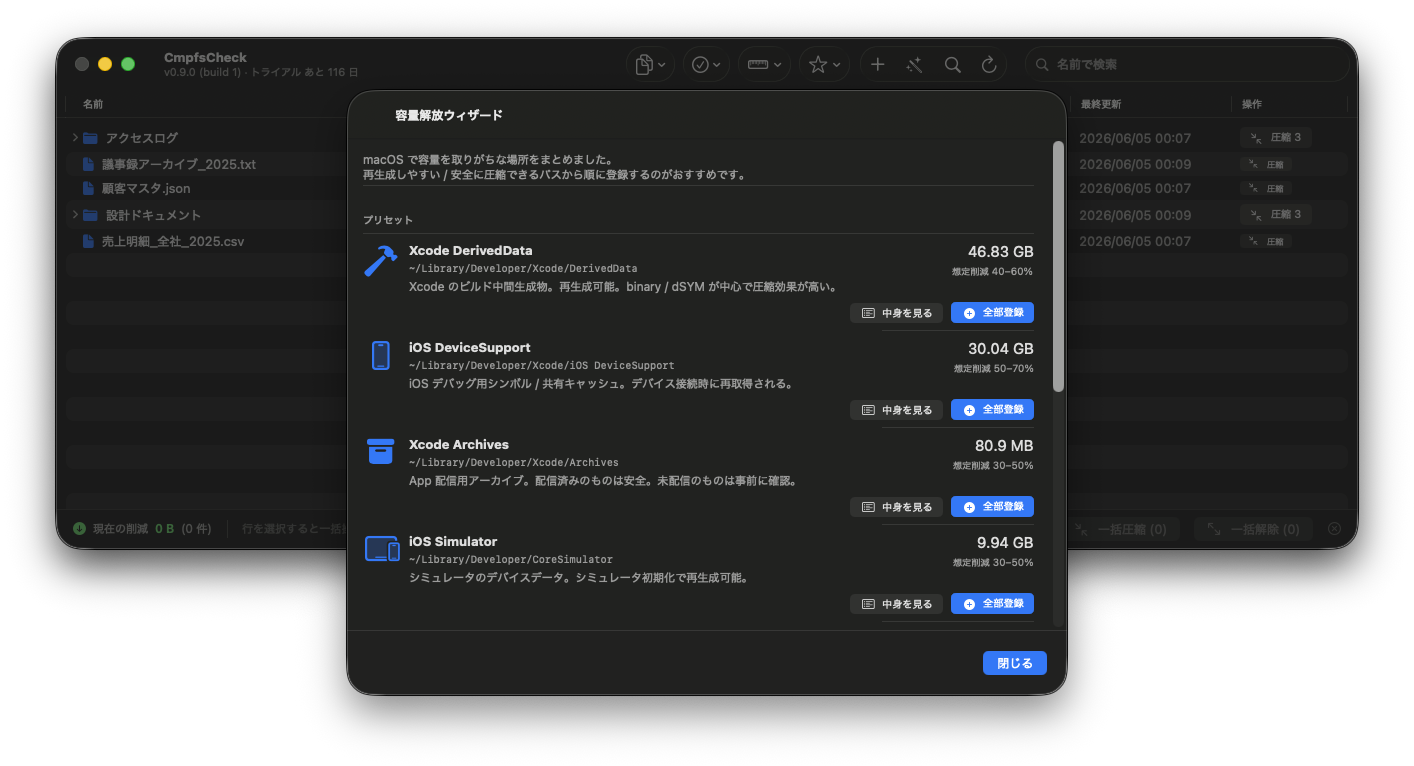Click the green 現在の削減 status icon
This screenshot has height=766, width=1414.
[x=80, y=529]
